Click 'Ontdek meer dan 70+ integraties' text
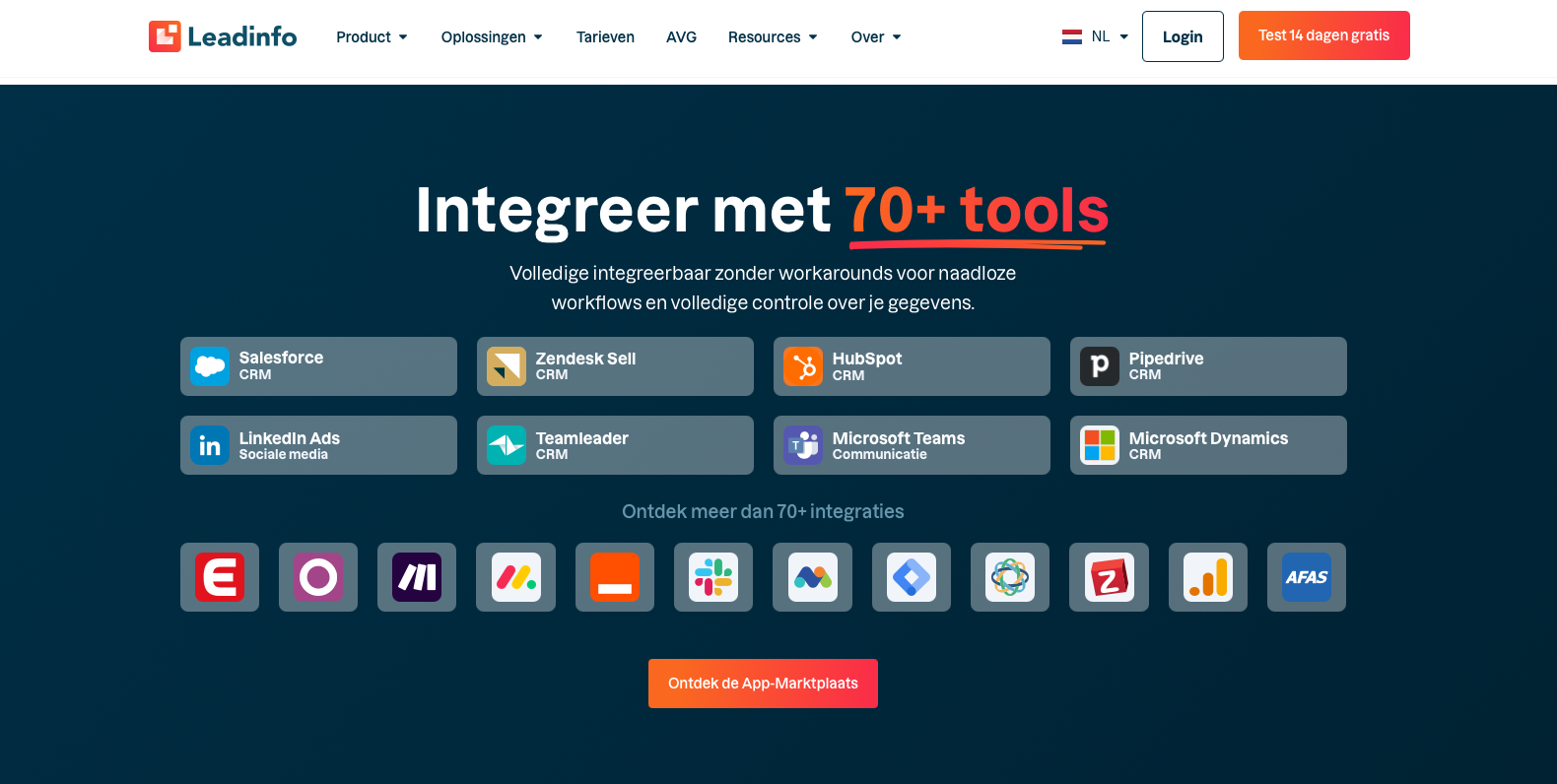This screenshot has height=784, width=1557. pyautogui.click(x=763, y=511)
